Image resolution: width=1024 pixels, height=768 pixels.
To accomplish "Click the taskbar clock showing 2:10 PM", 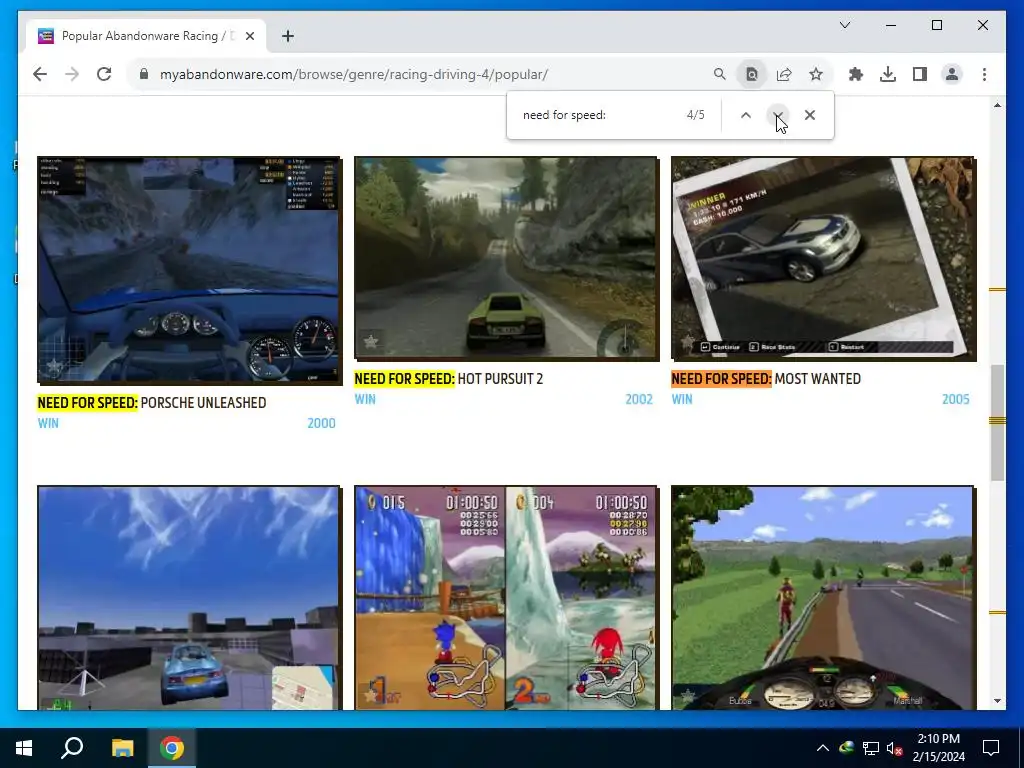I will 938,748.
